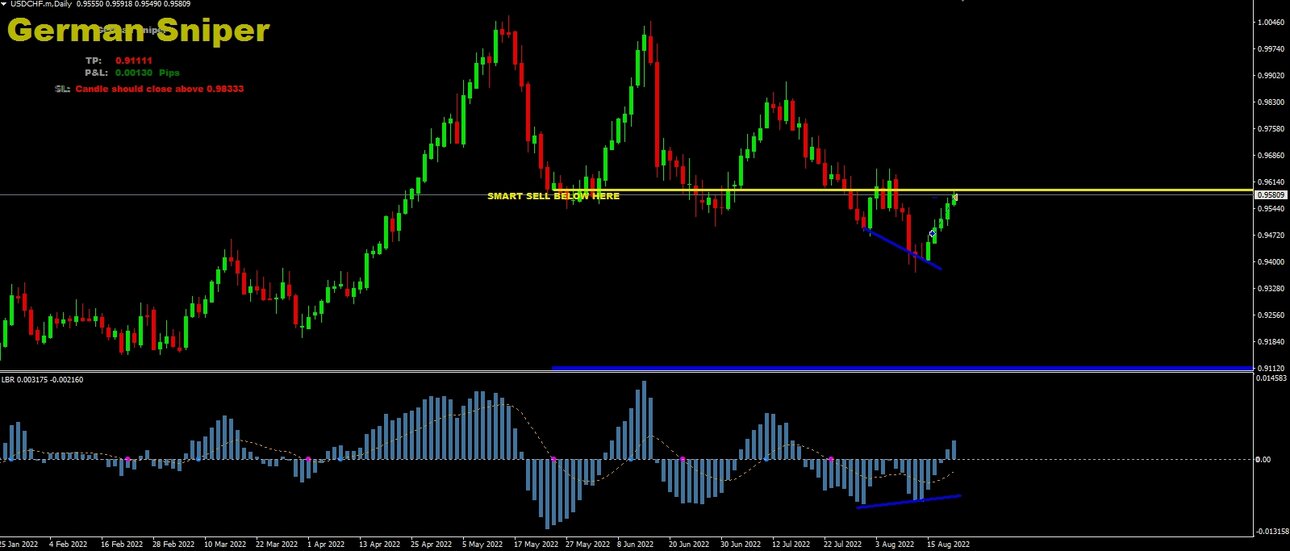The width and height of the screenshot is (1290, 551).
Task: Click the 0.99020 price scale label
Action: pyautogui.click(x=1272, y=75)
